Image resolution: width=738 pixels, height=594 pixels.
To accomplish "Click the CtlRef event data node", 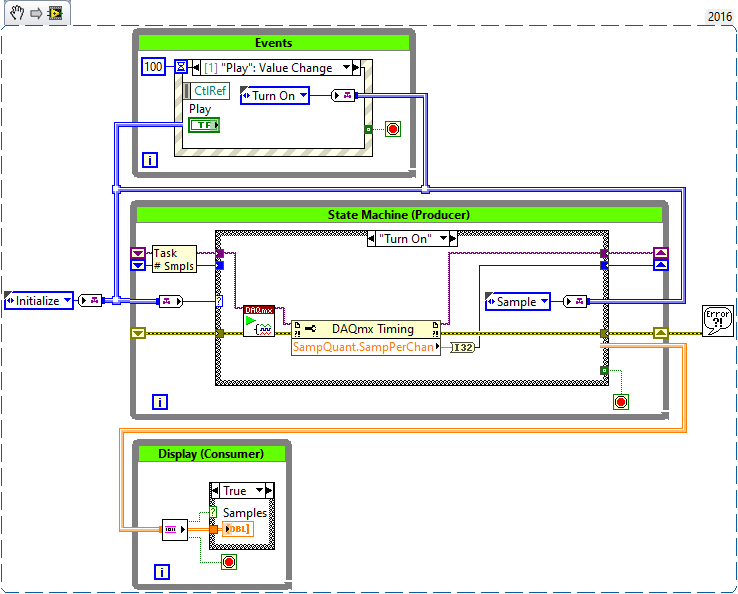I will (x=207, y=90).
